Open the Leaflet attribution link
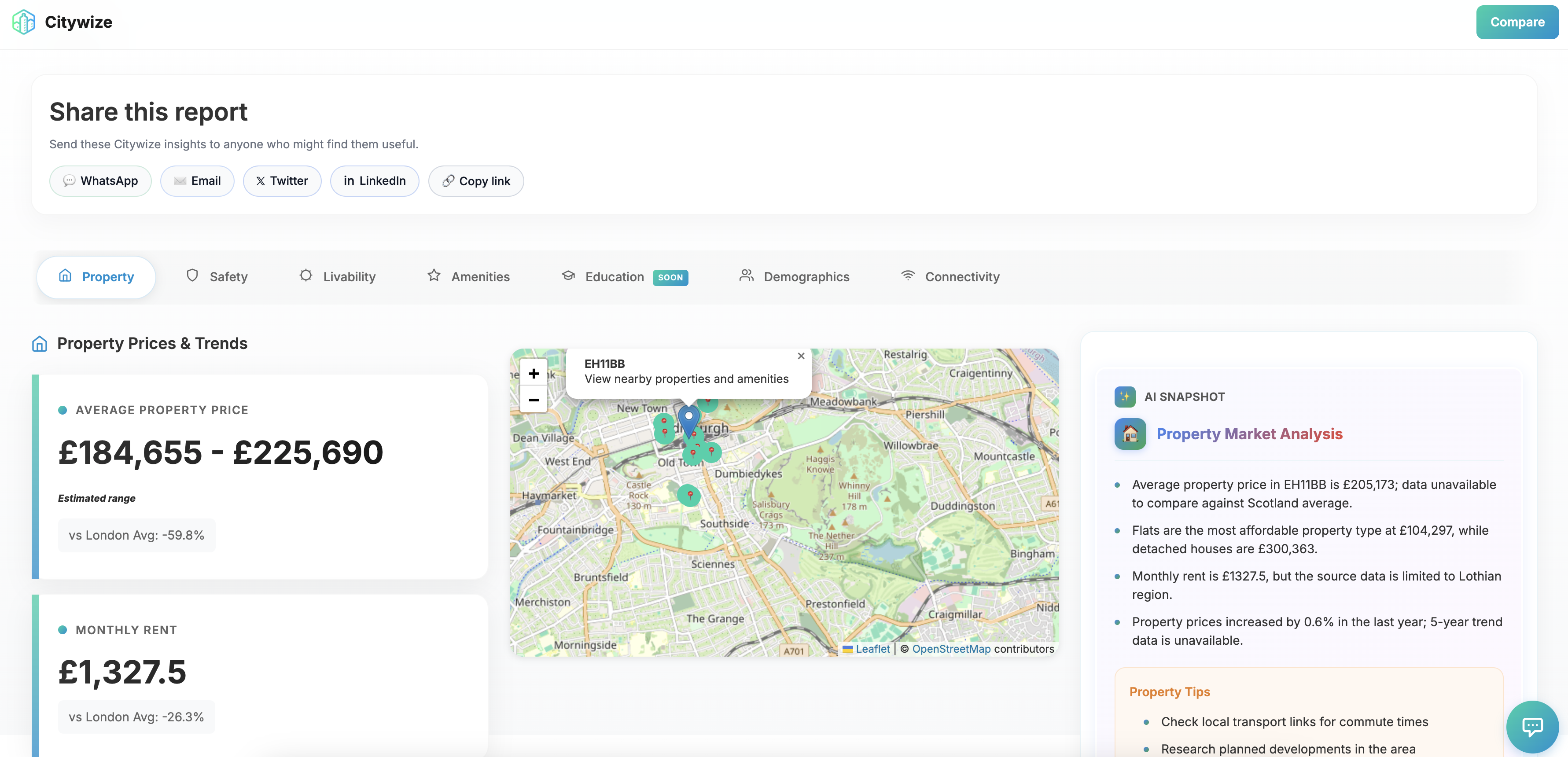The height and width of the screenshot is (757, 1568). pos(872,649)
